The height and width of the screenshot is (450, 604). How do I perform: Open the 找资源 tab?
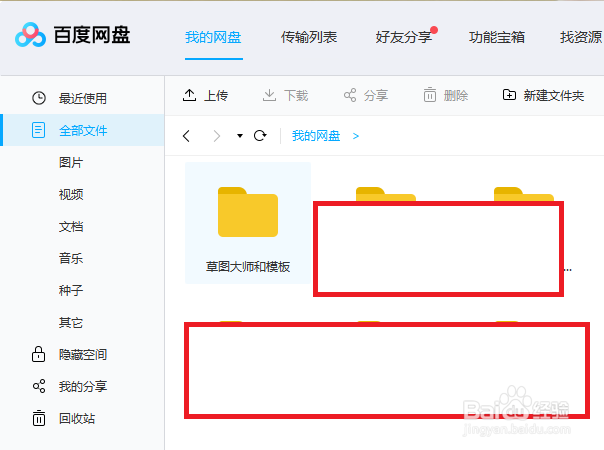(x=581, y=37)
